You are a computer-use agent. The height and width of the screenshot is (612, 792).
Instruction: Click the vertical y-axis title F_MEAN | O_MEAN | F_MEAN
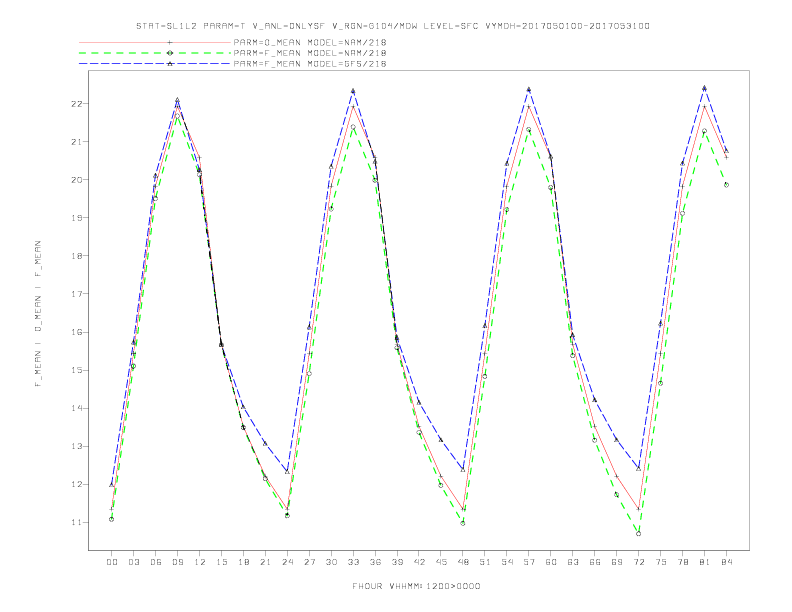point(38,314)
